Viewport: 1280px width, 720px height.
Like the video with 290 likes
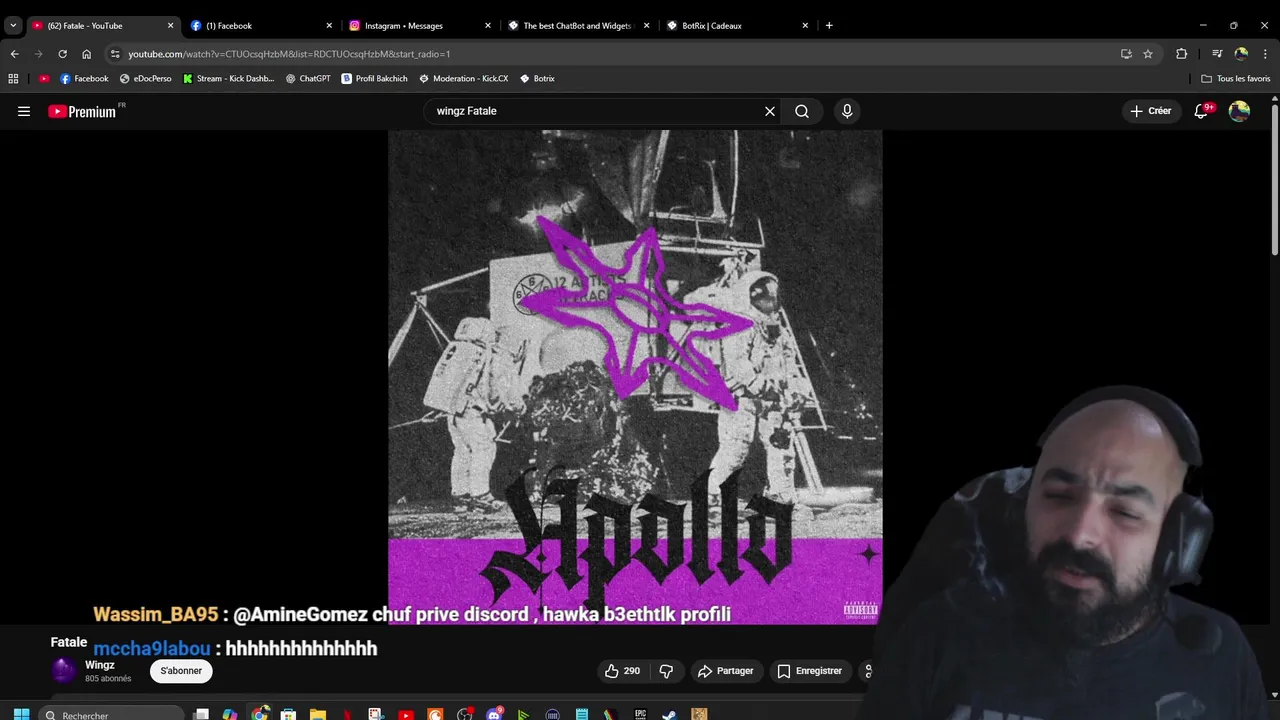click(x=621, y=671)
